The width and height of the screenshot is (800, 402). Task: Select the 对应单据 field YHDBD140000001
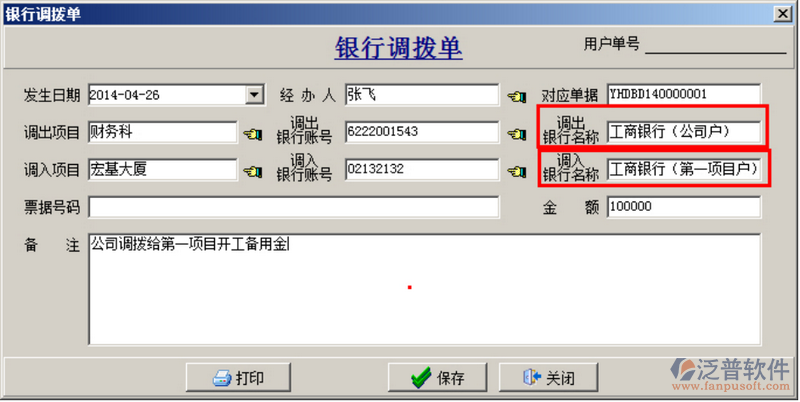[684, 94]
